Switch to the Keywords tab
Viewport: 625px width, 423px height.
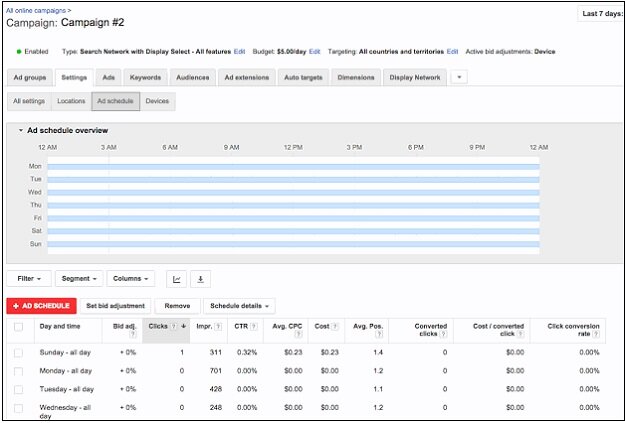[145, 77]
